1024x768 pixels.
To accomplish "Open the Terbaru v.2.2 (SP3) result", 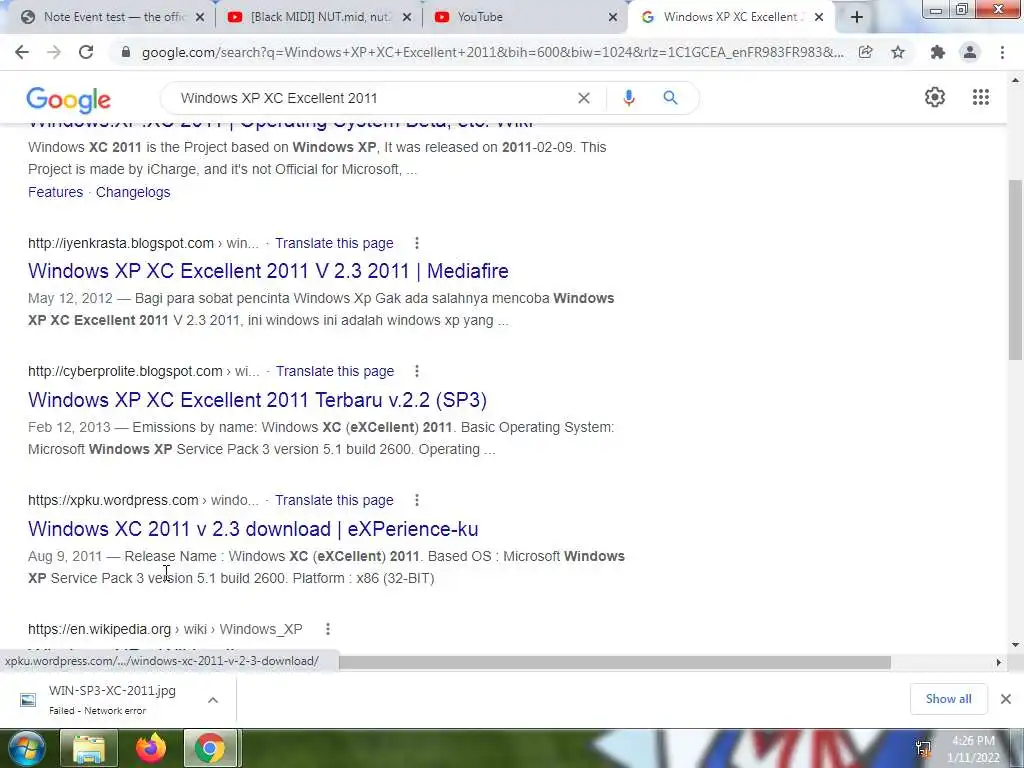I will coord(257,399).
